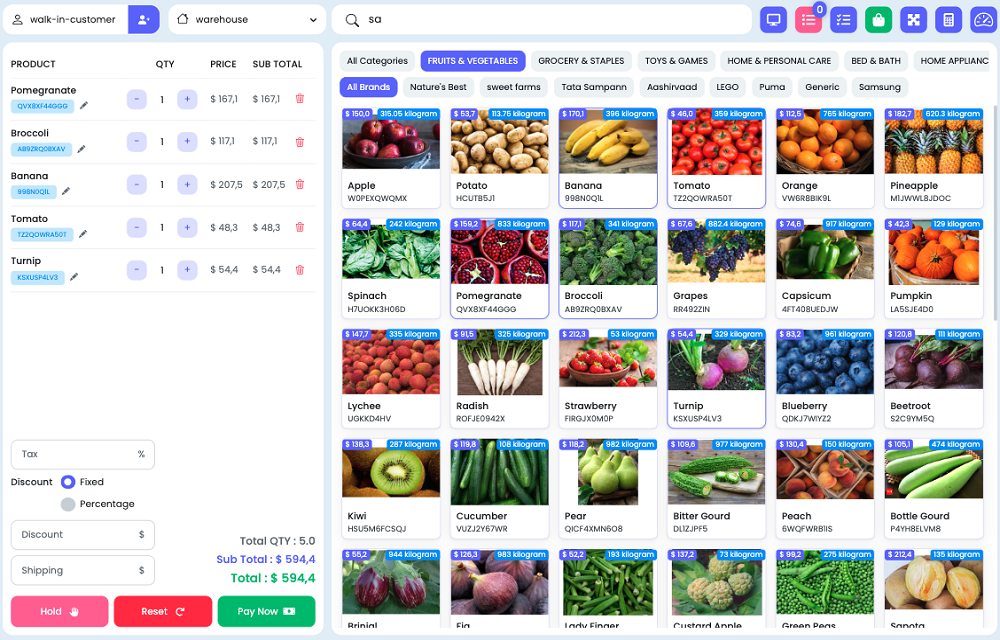Viewport: 1000px width, 640px height.
Task: Open the calculator icon
Action: [948, 19]
